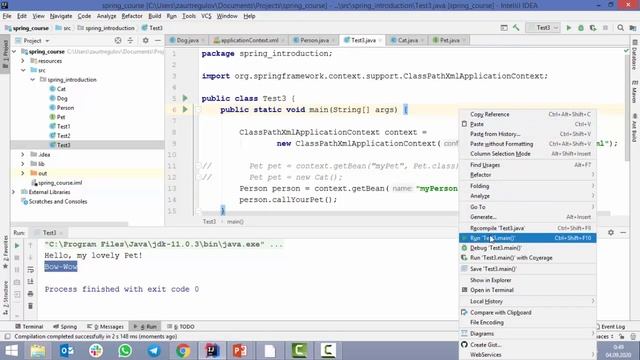
Task: Rerun Test3 in Run panel
Action: click(17, 246)
